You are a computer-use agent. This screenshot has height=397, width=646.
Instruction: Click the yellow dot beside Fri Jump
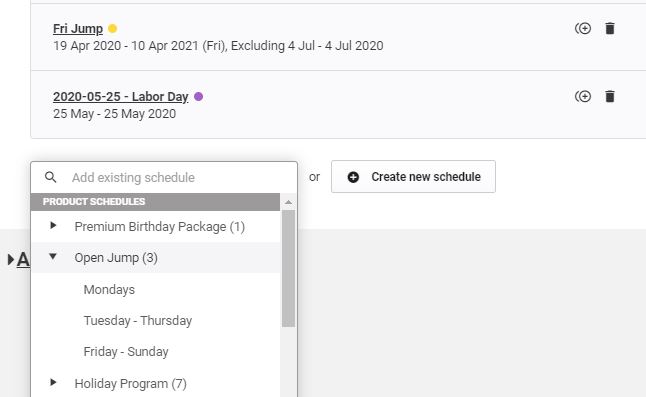tap(112, 28)
